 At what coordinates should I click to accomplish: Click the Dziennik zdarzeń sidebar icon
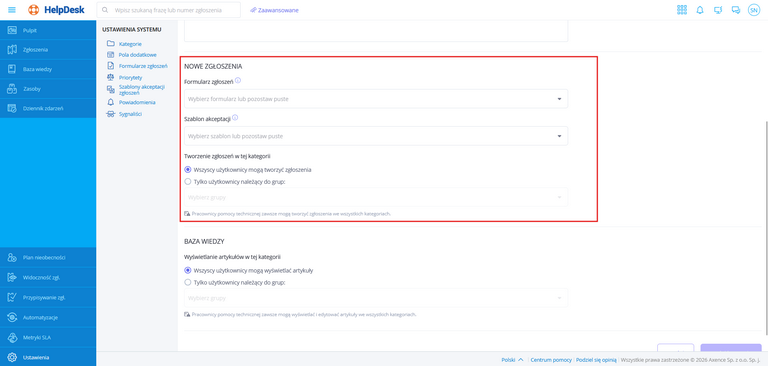(x=12, y=108)
